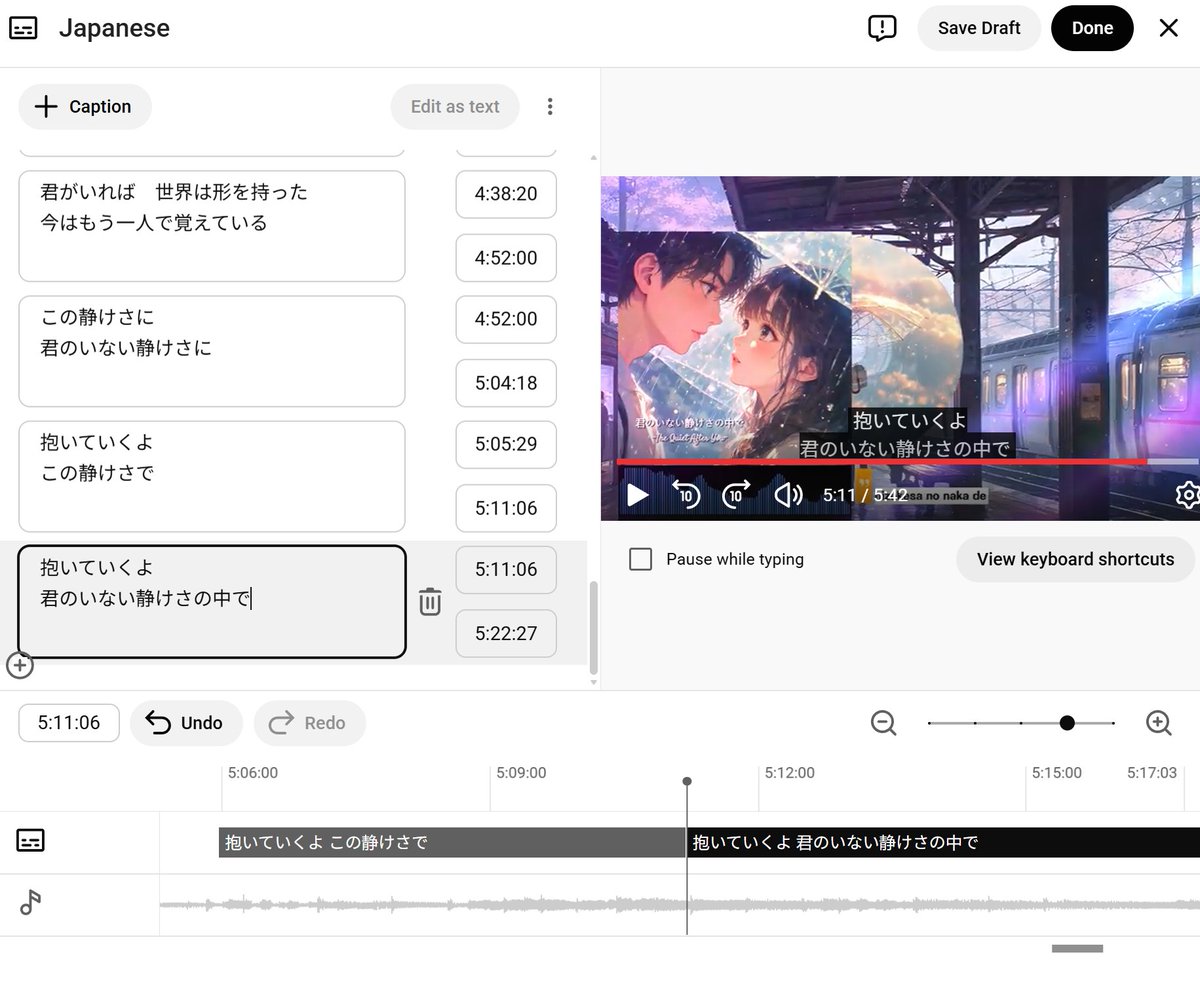Image resolution: width=1200 pixels, height=1003 pixels.
Task: Click the caption list vertical scrollbar
Action: pos(594,627)
